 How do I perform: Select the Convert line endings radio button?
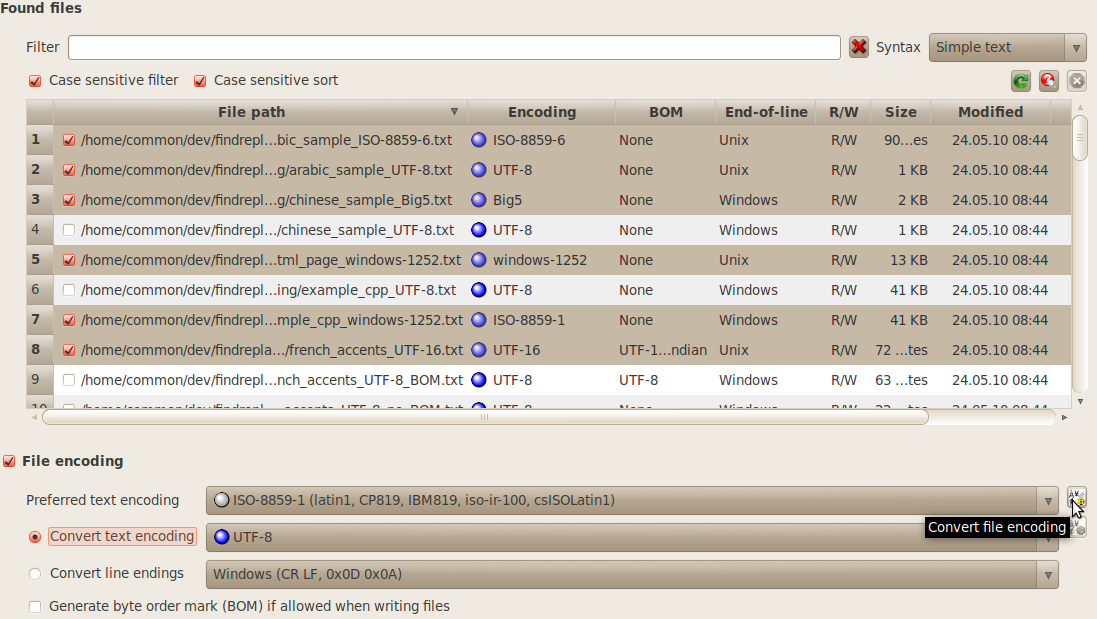35,574
